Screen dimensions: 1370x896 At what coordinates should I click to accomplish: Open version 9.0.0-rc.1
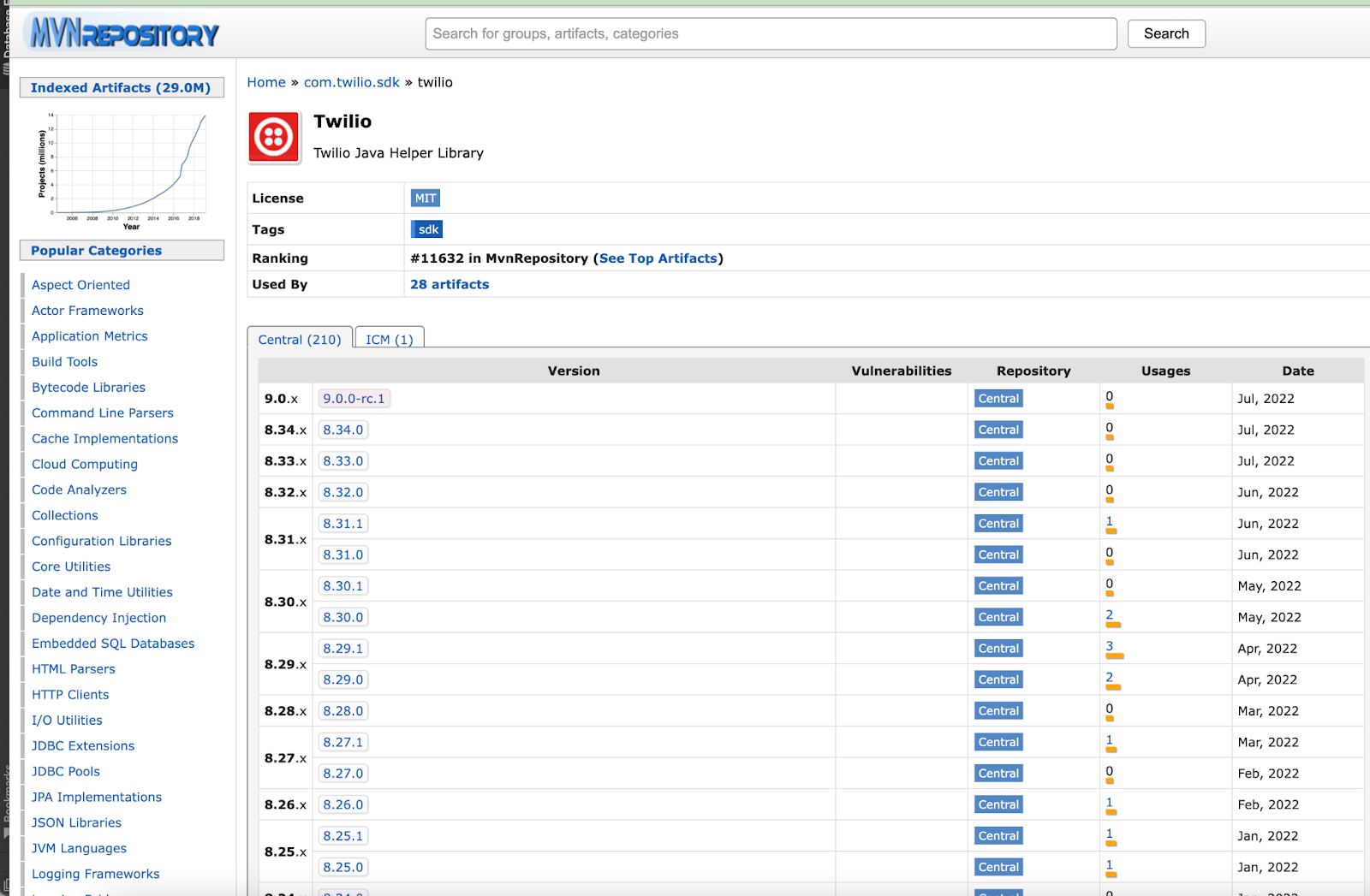(354, 399)
